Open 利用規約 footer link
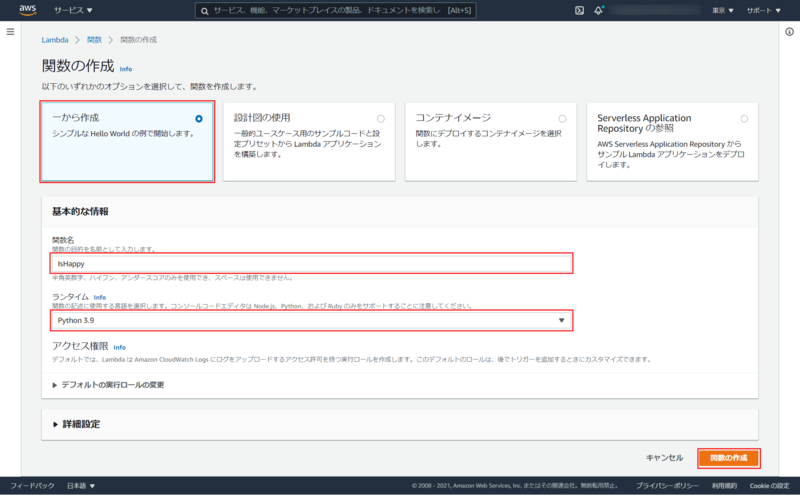This screenshot has height=495, width=800. tap(724, 486)
